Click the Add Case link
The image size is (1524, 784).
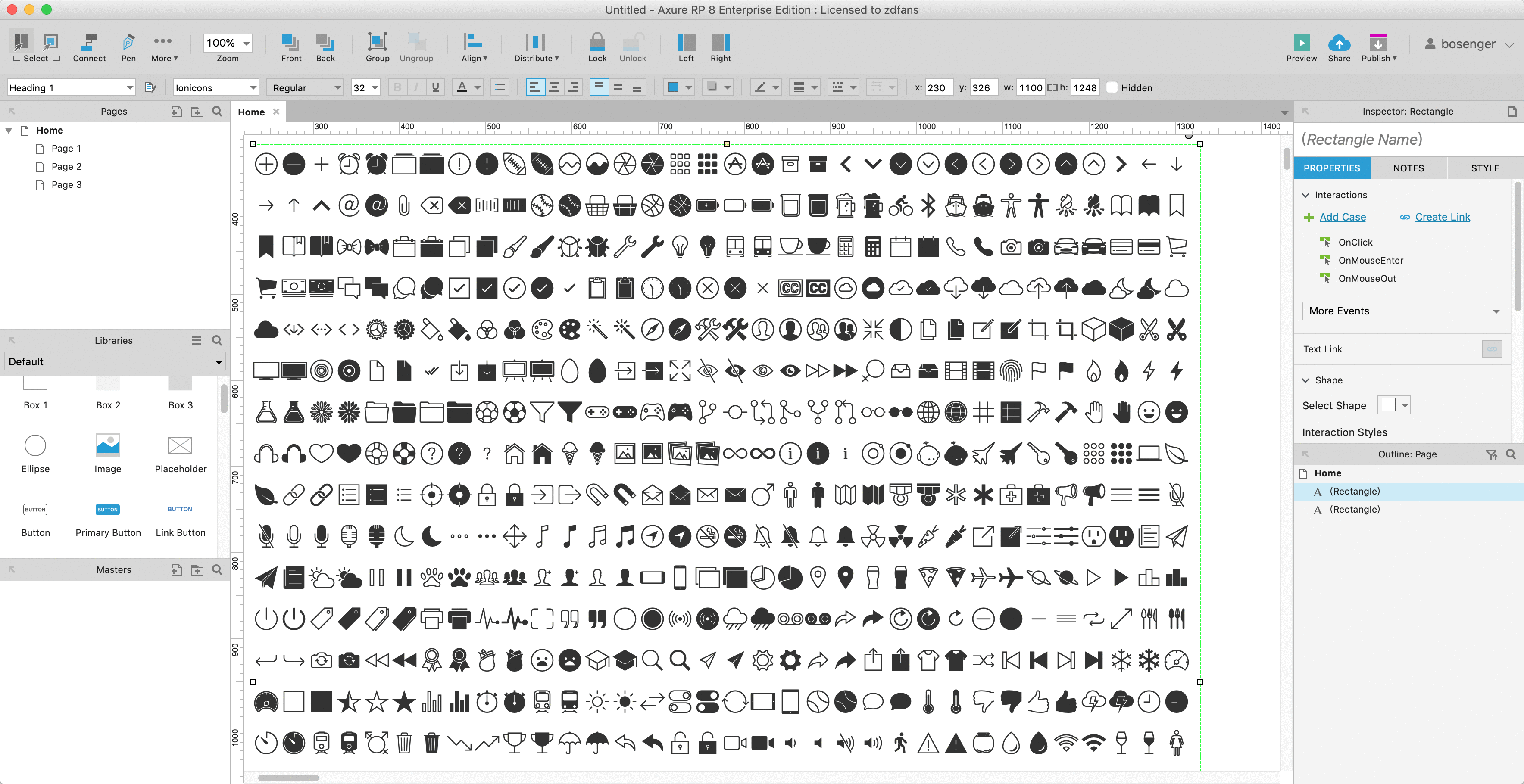[x=1343, y=217]
